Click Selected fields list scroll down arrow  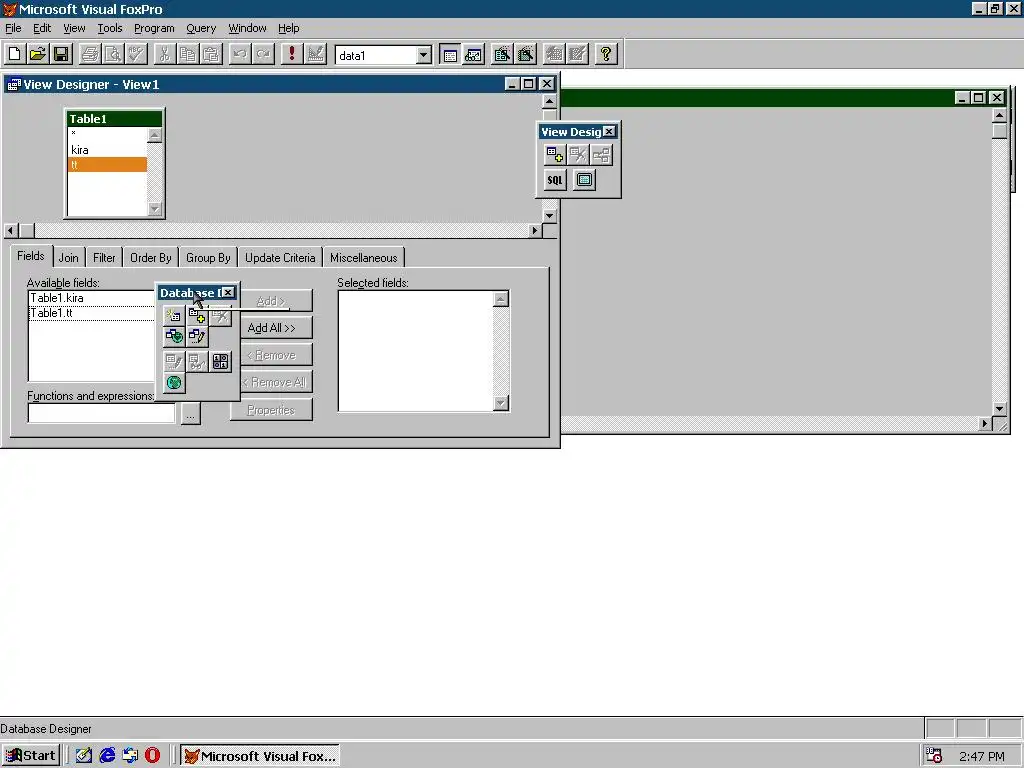501,404
